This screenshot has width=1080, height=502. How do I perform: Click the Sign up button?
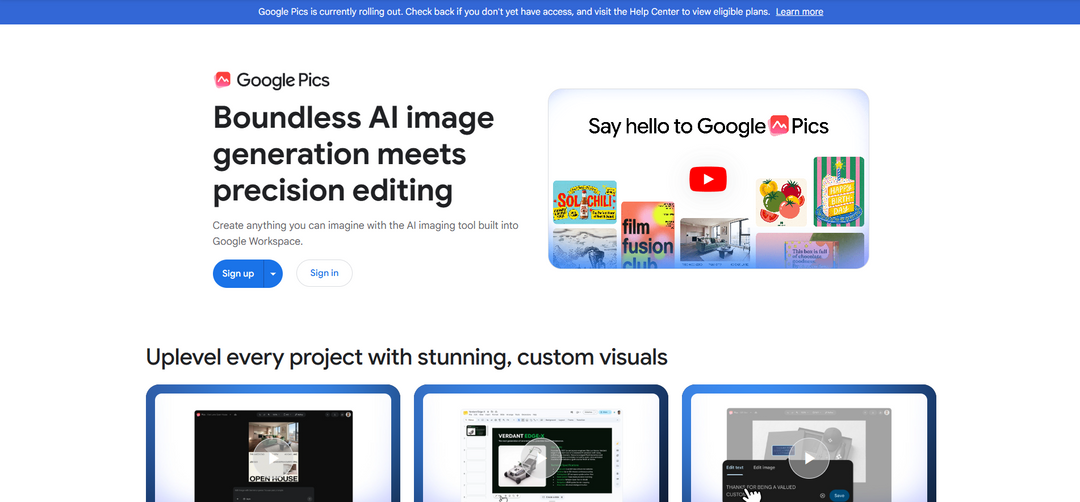click(238, 273)
